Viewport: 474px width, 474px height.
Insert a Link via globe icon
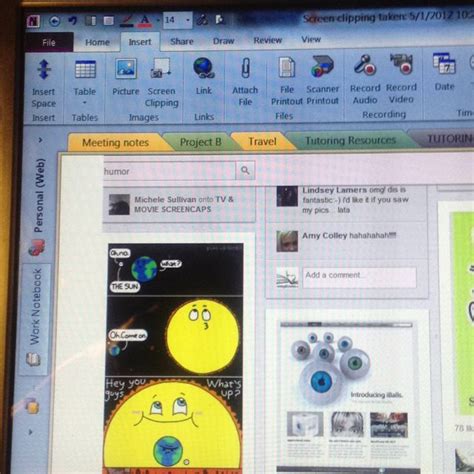204,76
